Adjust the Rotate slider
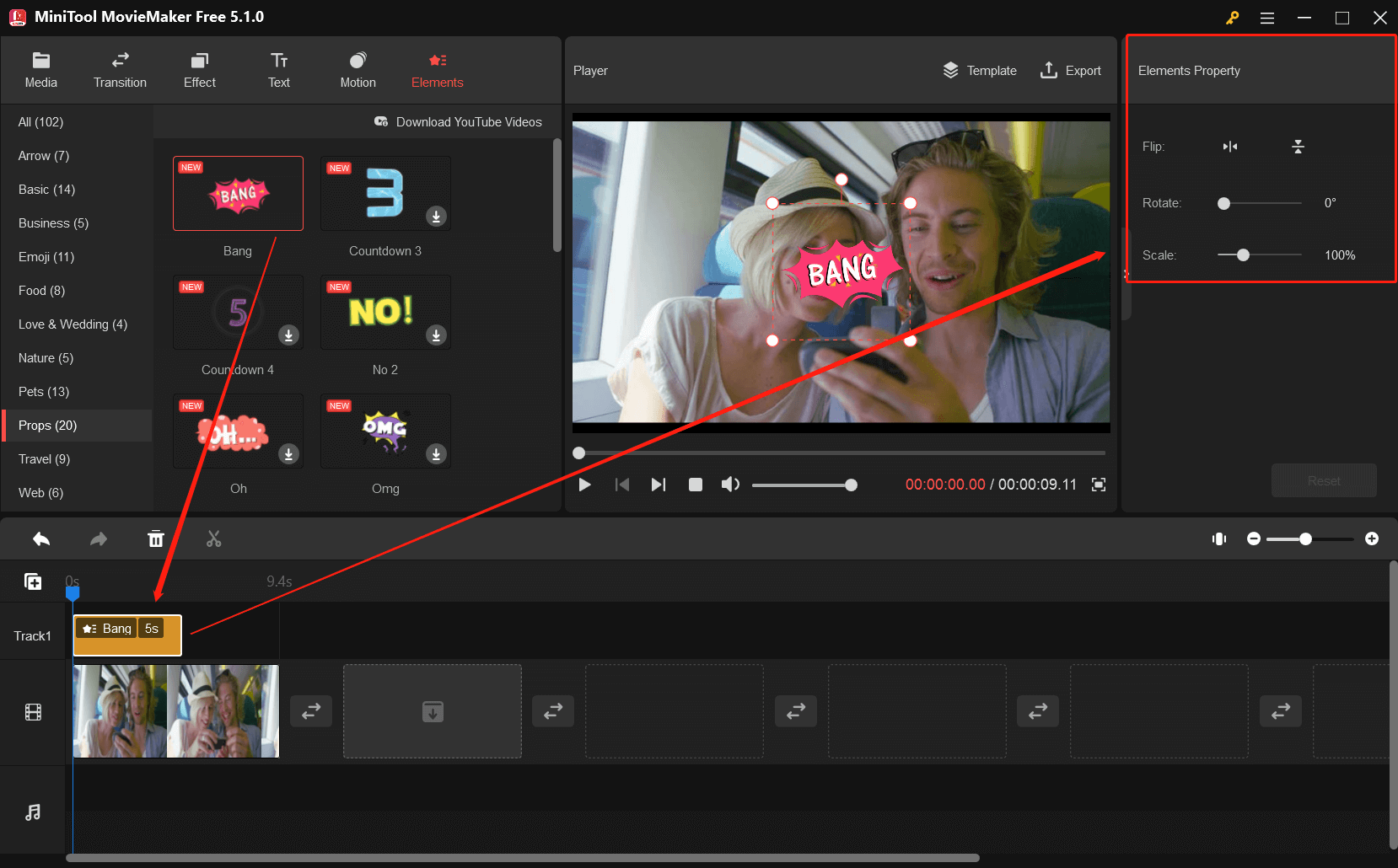 pyautogui.click(x=1260, y=203)
